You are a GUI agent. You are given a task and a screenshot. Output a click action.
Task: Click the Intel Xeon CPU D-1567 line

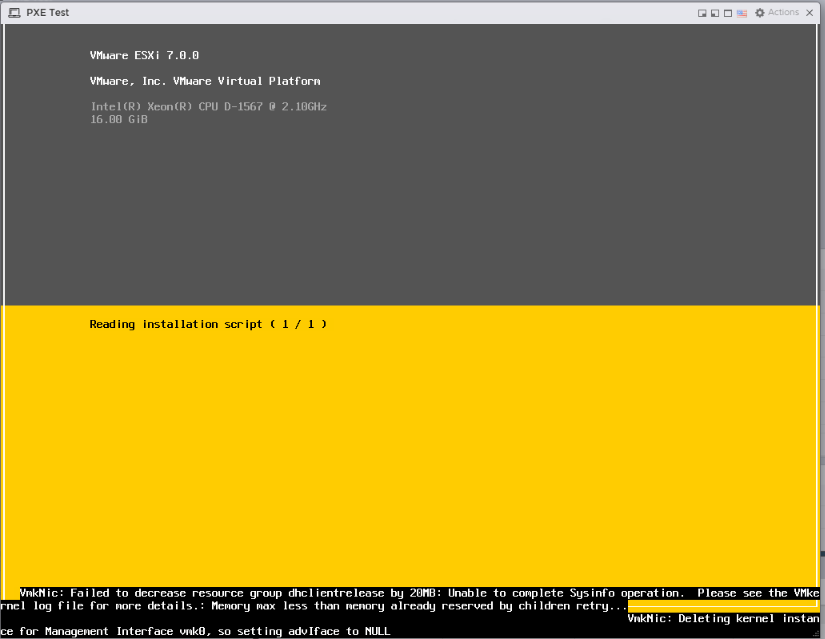click(x=208, y=106)
